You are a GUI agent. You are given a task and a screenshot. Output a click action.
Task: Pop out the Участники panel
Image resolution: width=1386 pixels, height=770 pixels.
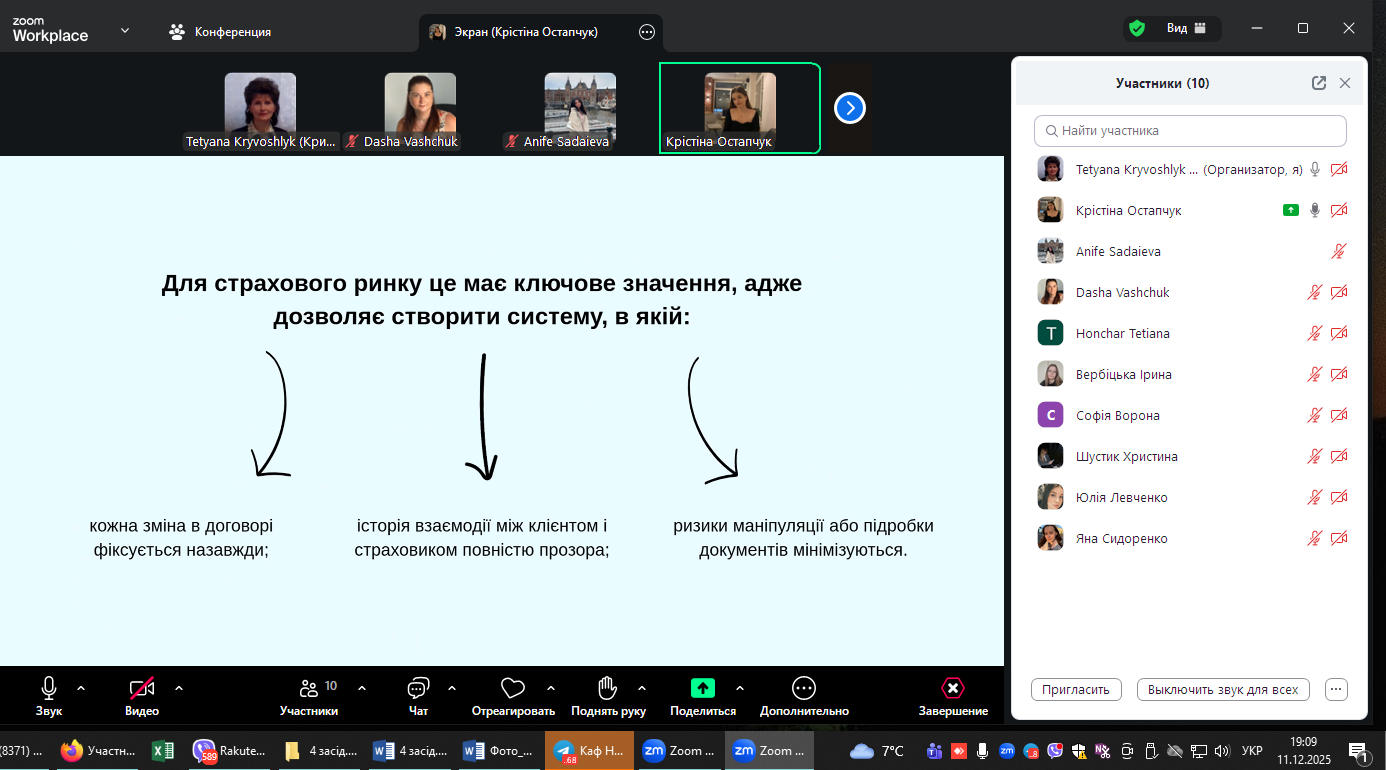click(1319, 84)
